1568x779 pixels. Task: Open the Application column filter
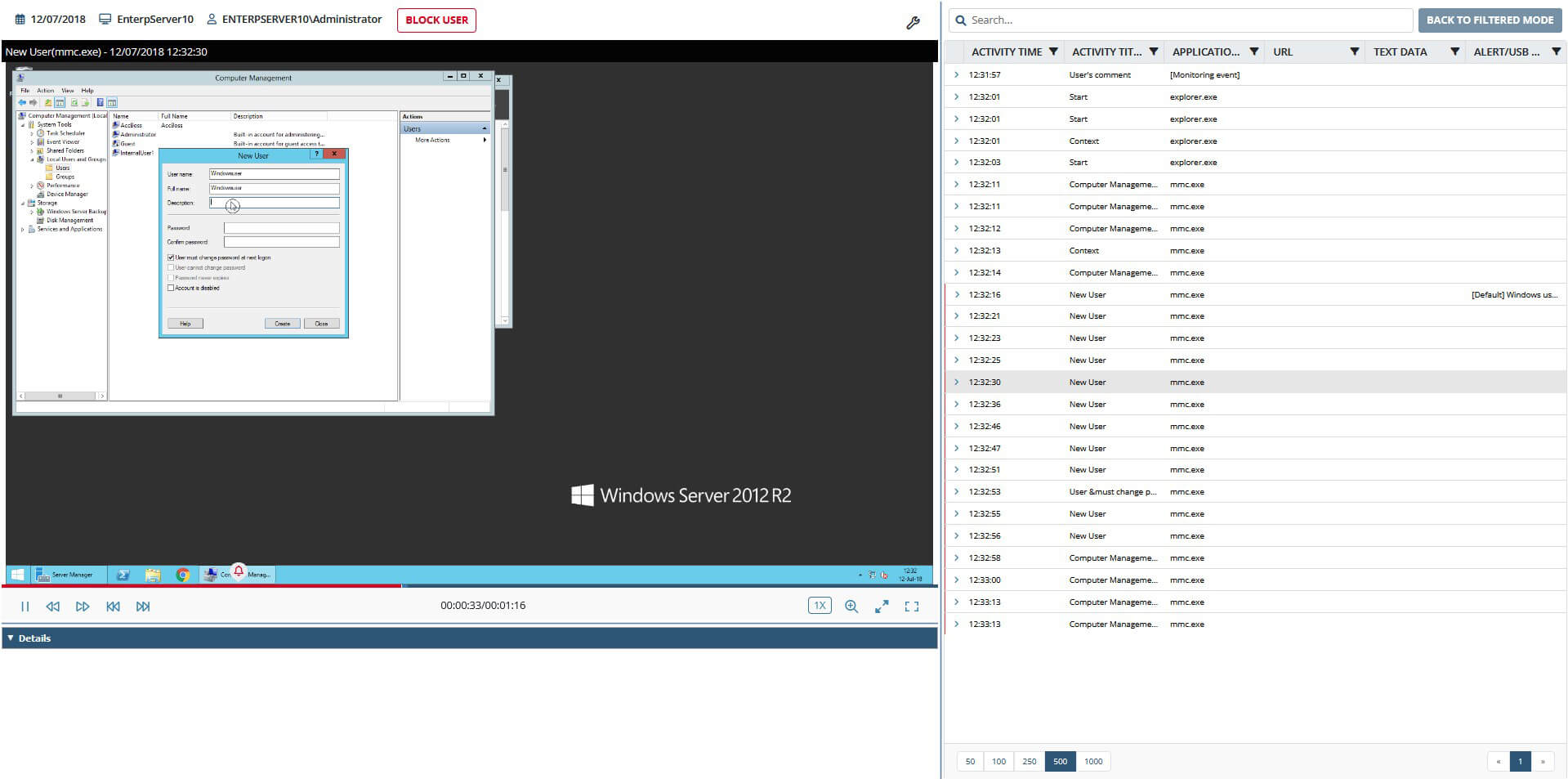click(x=1254, y=51)
